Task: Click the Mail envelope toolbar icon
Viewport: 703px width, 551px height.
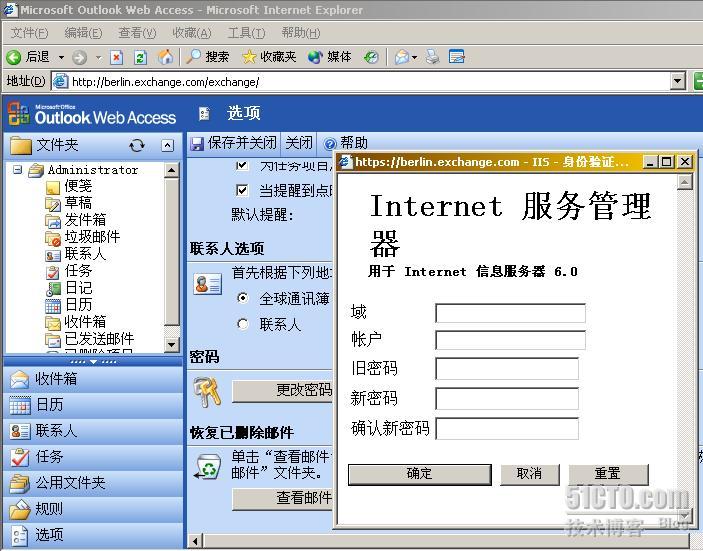Action: tap(402, 57)
